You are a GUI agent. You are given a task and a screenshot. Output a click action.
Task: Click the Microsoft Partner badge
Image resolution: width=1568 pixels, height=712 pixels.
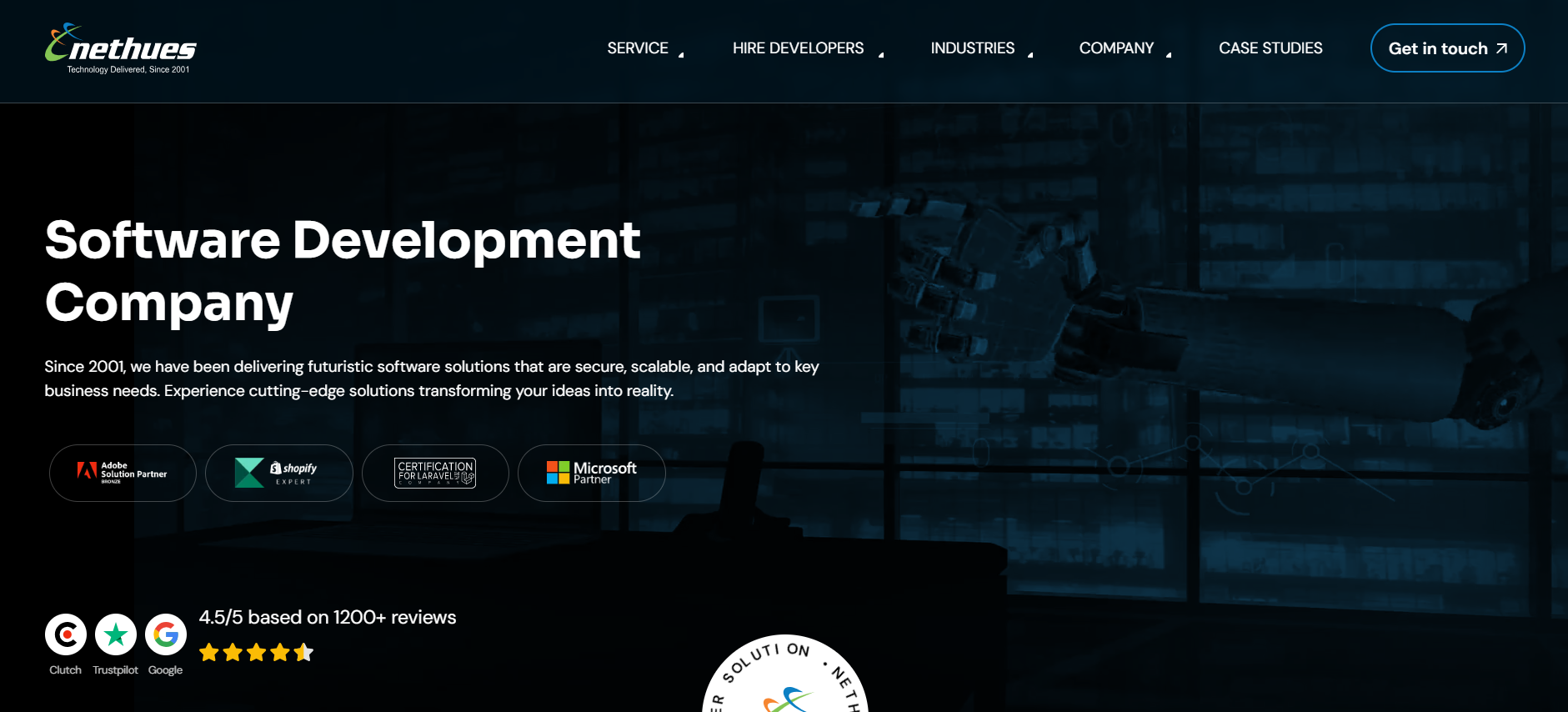point(592,473)
